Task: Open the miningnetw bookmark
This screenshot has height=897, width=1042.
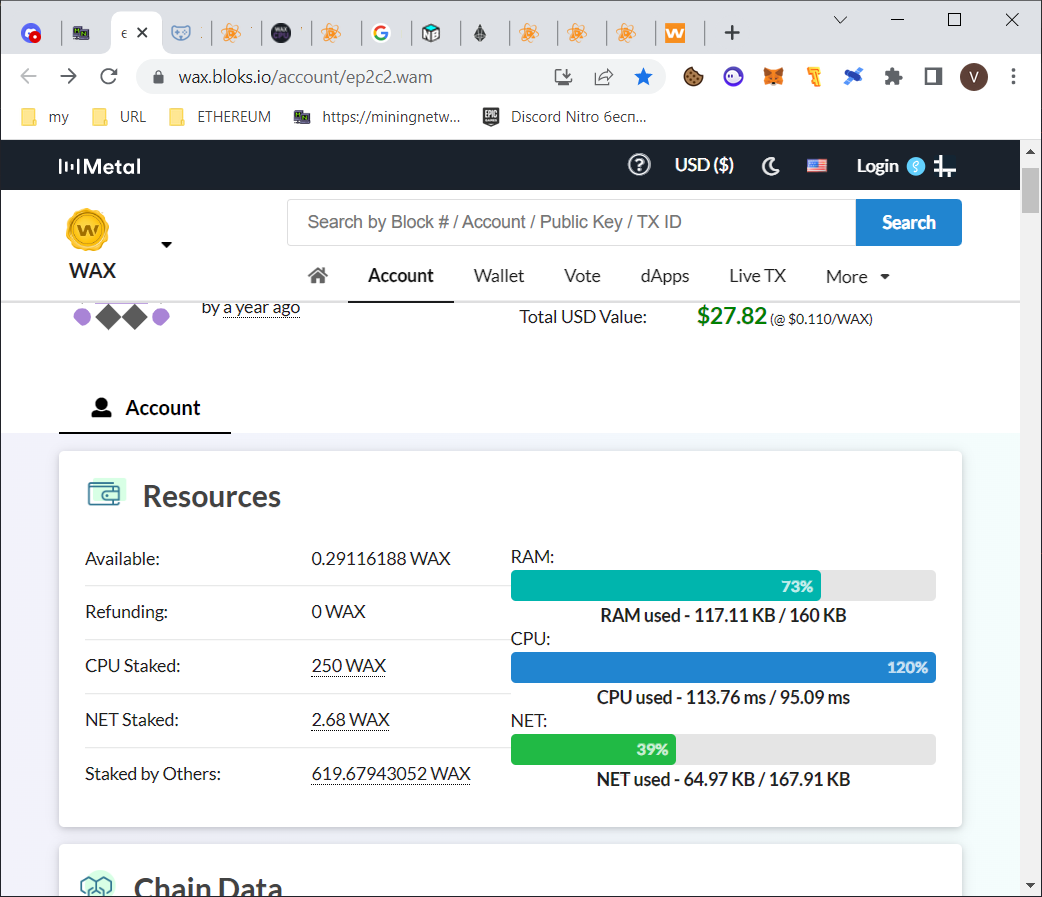Action: pyautogui.click(x=377, y=117)
